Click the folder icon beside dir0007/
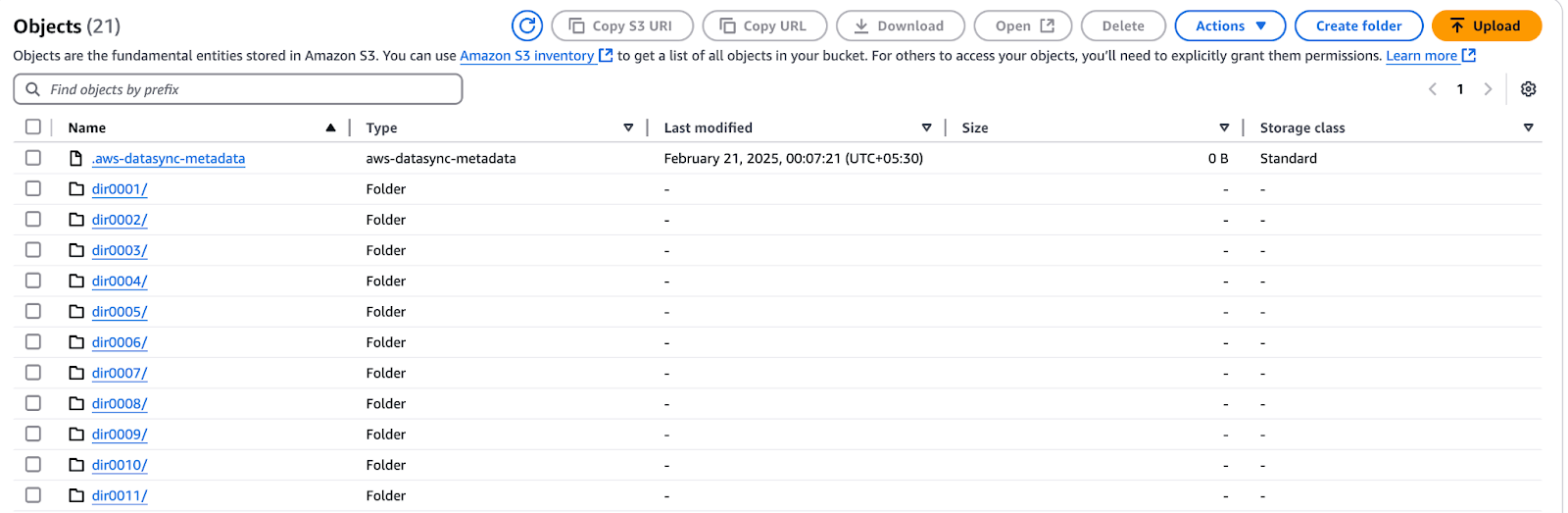The image size is (1568, 513). tap(76, 373)
